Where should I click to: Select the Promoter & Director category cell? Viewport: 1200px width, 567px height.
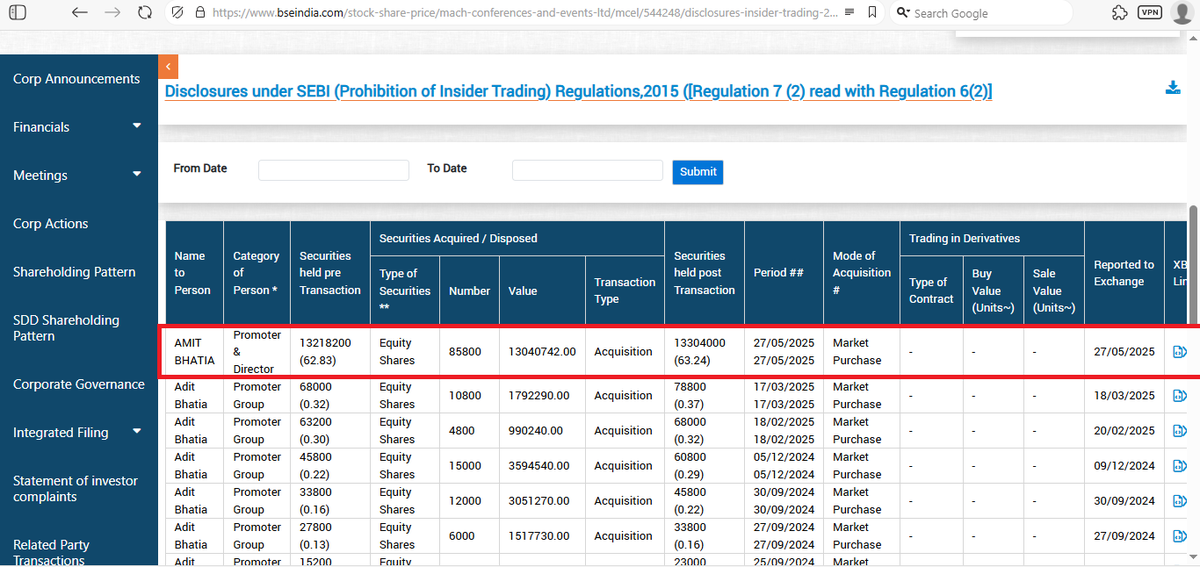257,351
